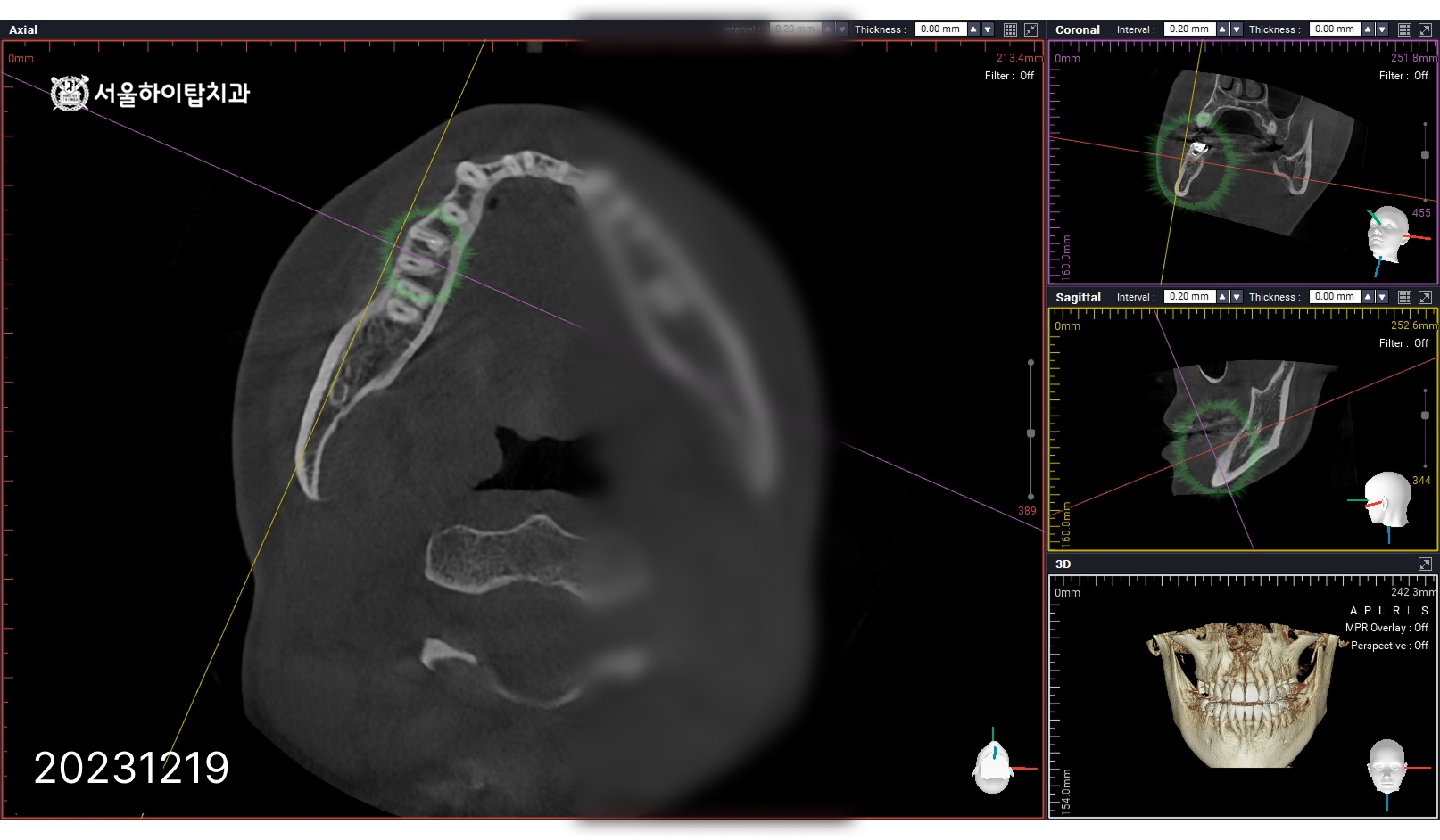Decrease the Coronal Interval with down arrow

click(x=1237, y=29)
